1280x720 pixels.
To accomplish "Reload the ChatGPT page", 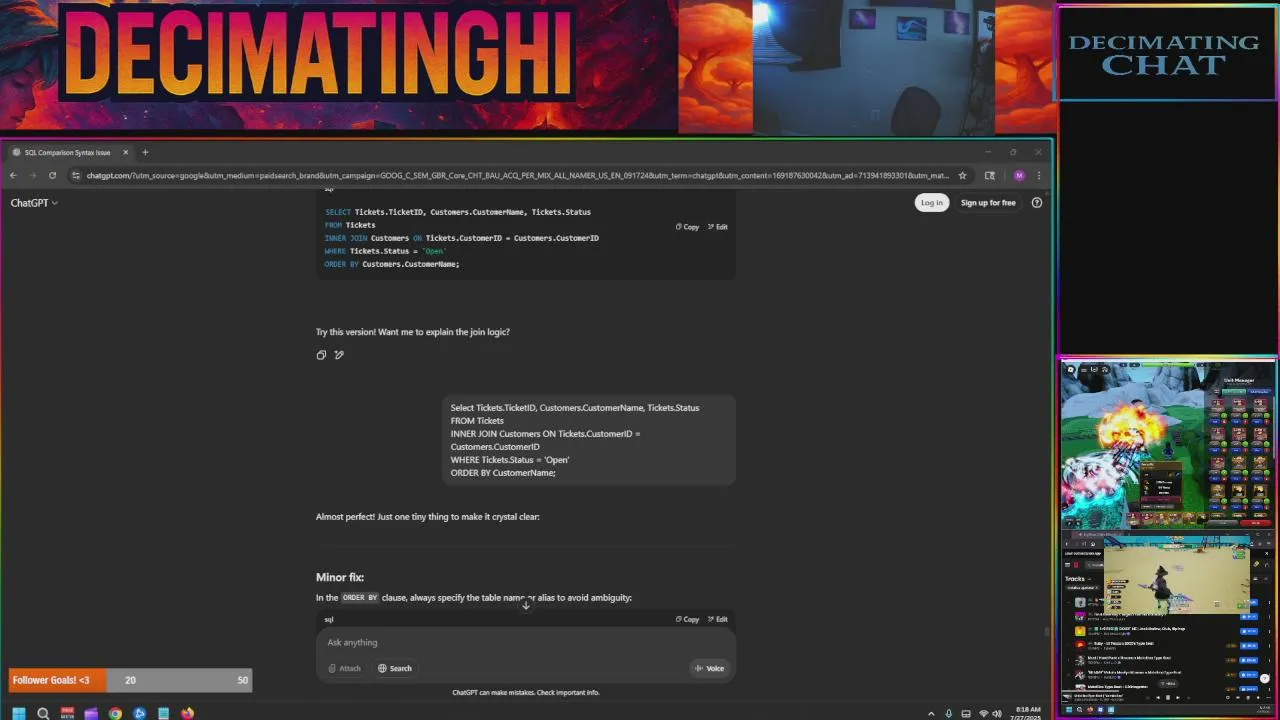I will coord(52,175).
